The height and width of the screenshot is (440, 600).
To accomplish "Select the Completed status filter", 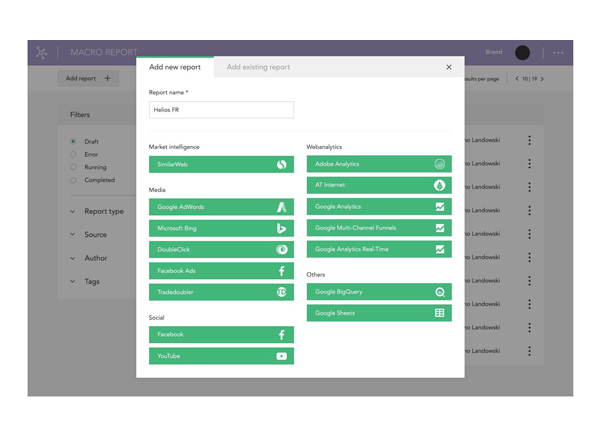I will 73,180.
